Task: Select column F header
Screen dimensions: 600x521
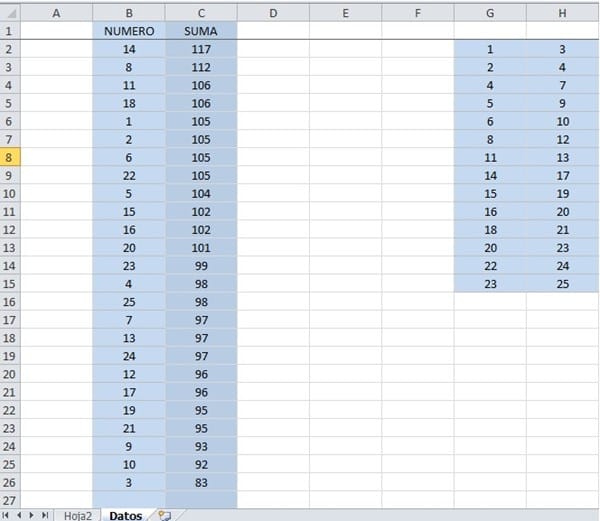Action: tap(418, 13)
